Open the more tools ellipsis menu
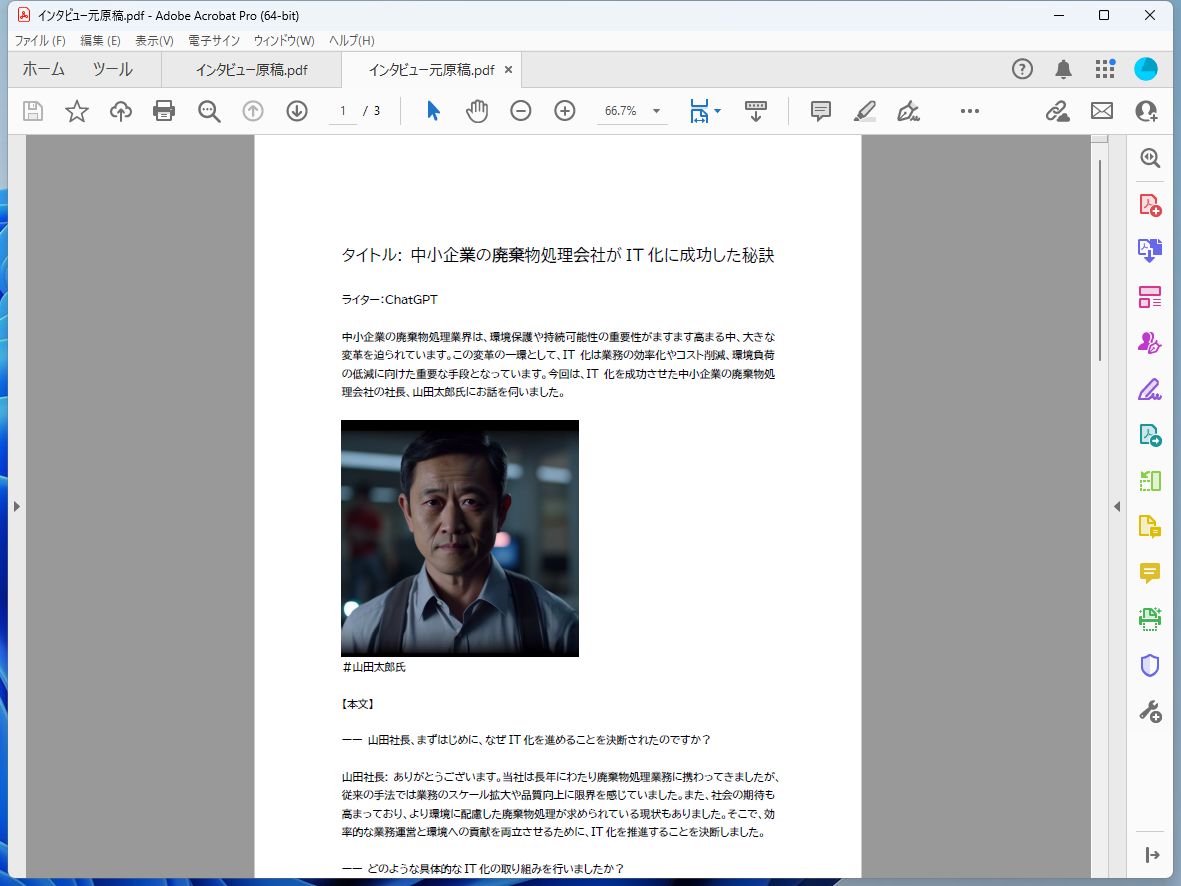This screenshot has width=1181, height=886. [x=968, y=111]
